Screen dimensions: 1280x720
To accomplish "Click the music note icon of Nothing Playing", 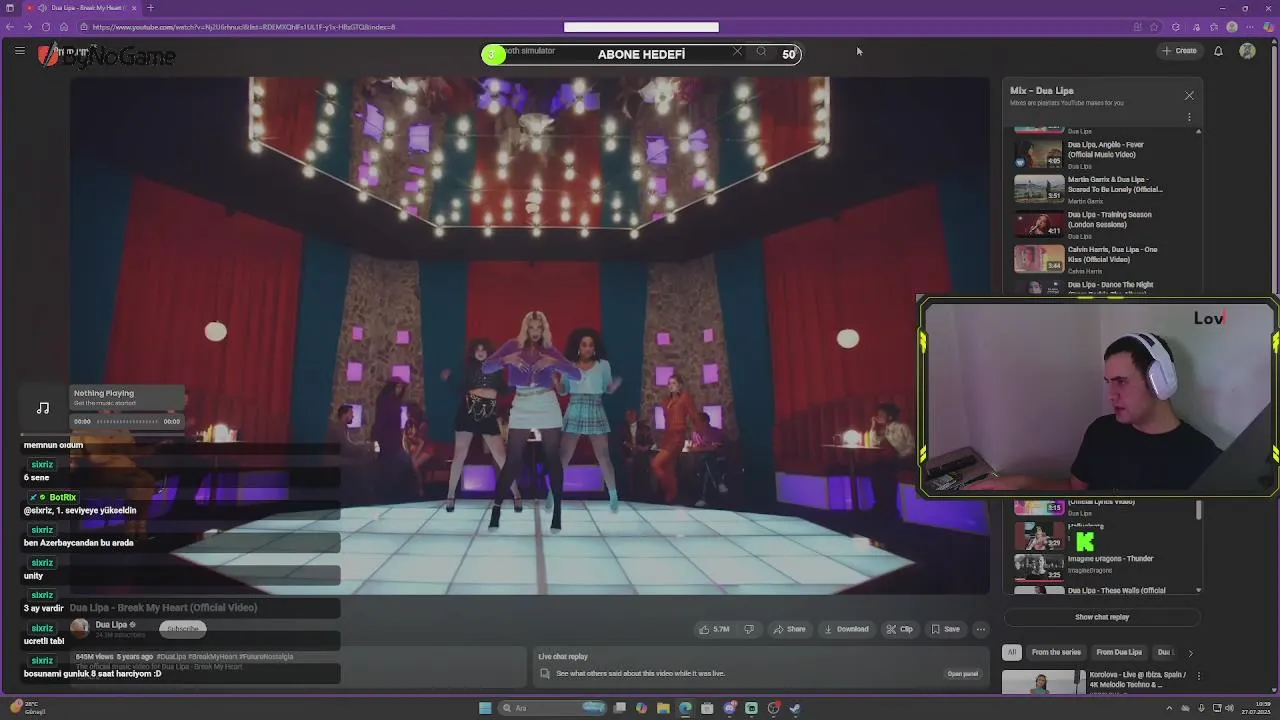I will [43, 407].
